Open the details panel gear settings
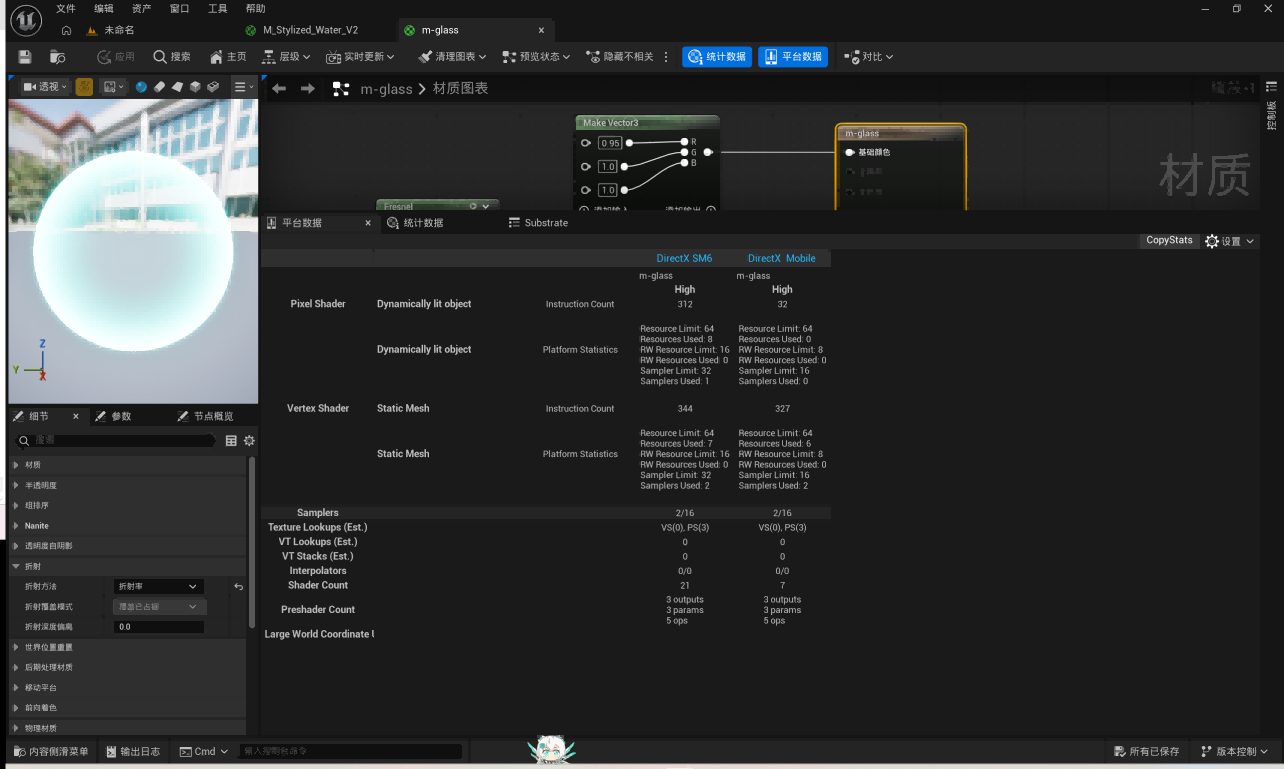 click(x=249, y=440)
